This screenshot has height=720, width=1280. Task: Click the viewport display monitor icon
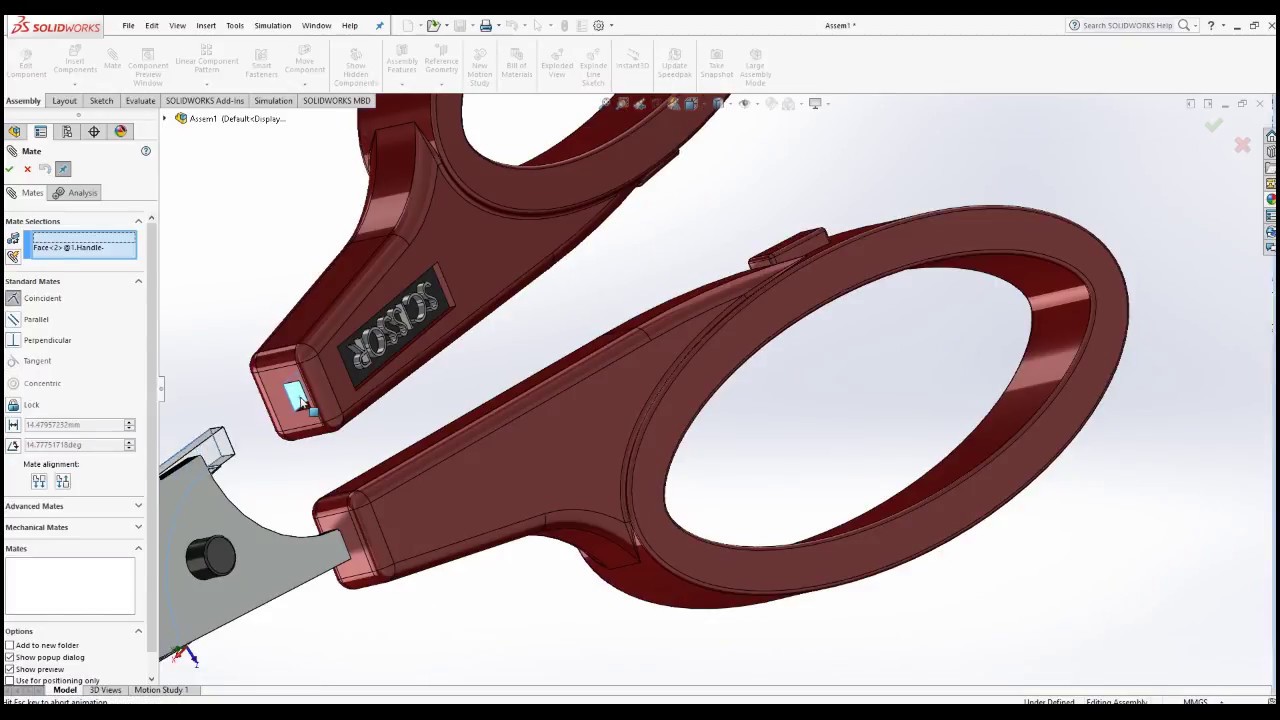815,103
